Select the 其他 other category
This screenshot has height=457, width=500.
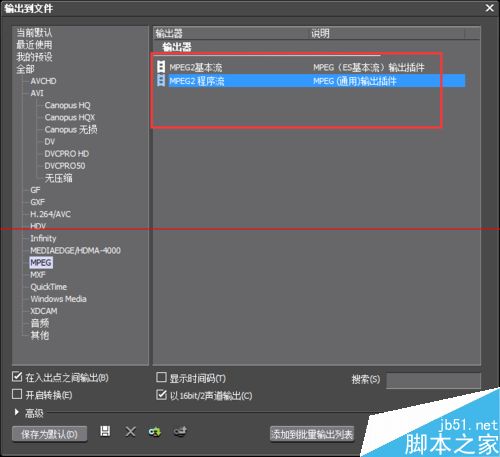(x=40, y=335)
